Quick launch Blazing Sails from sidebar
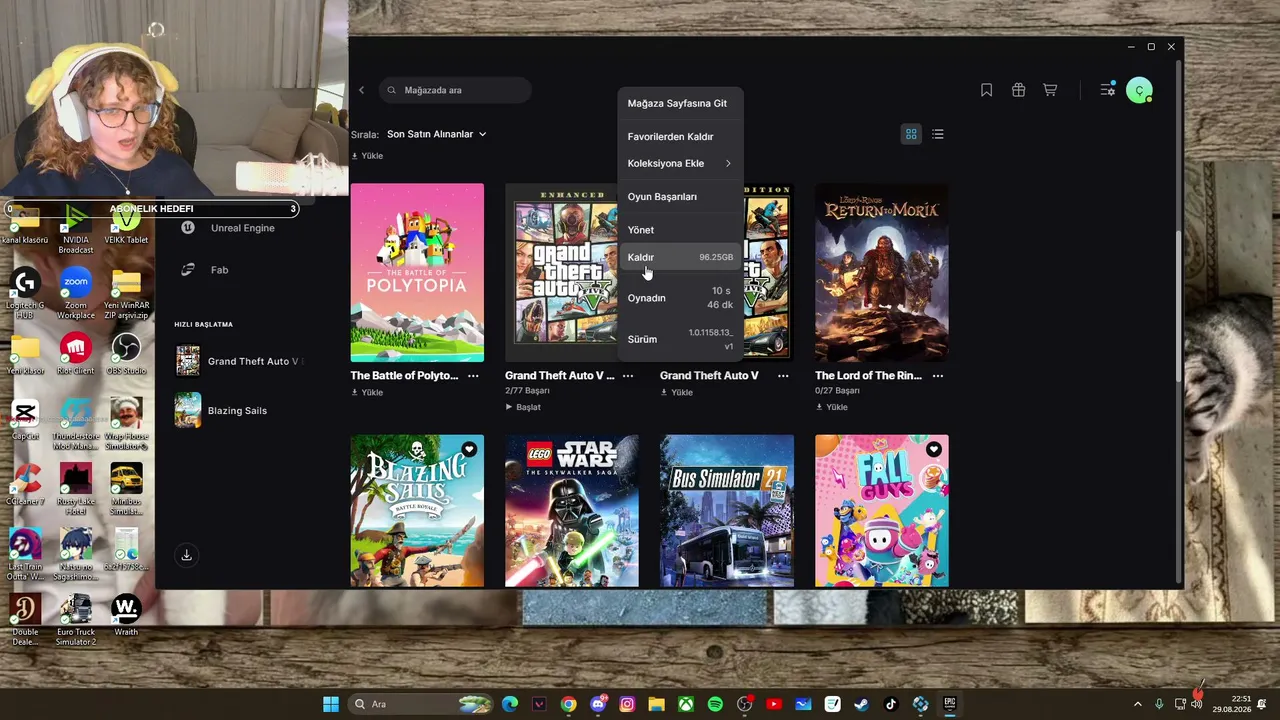 (221, 410)
